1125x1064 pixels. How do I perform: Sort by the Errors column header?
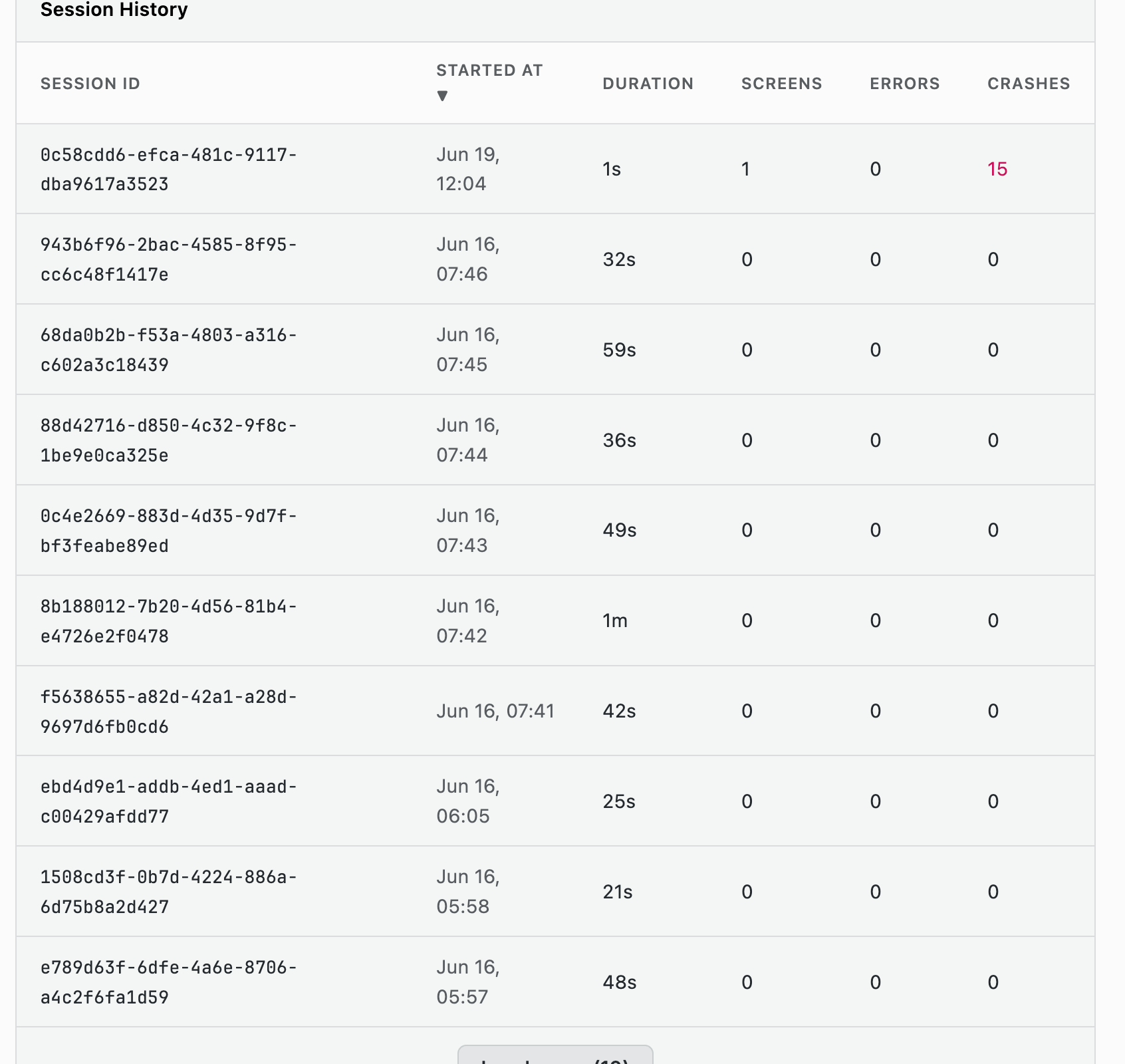pos(905,84)
